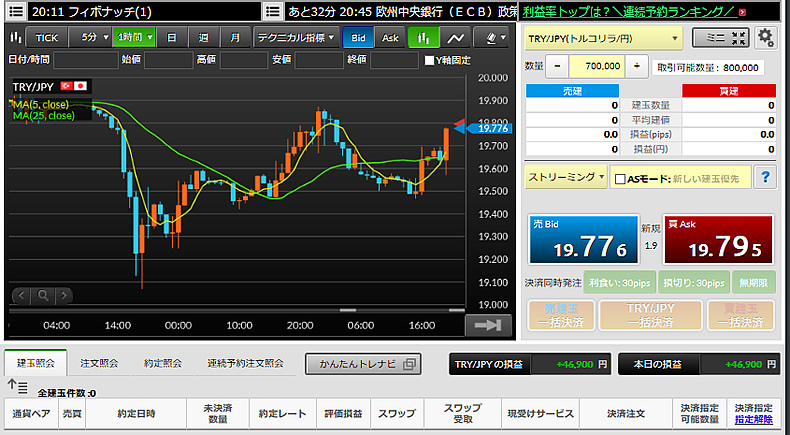This screenshot has width=790, height=435.
Task: Click the sort list icon above positions table
Action: coord(18,387)
